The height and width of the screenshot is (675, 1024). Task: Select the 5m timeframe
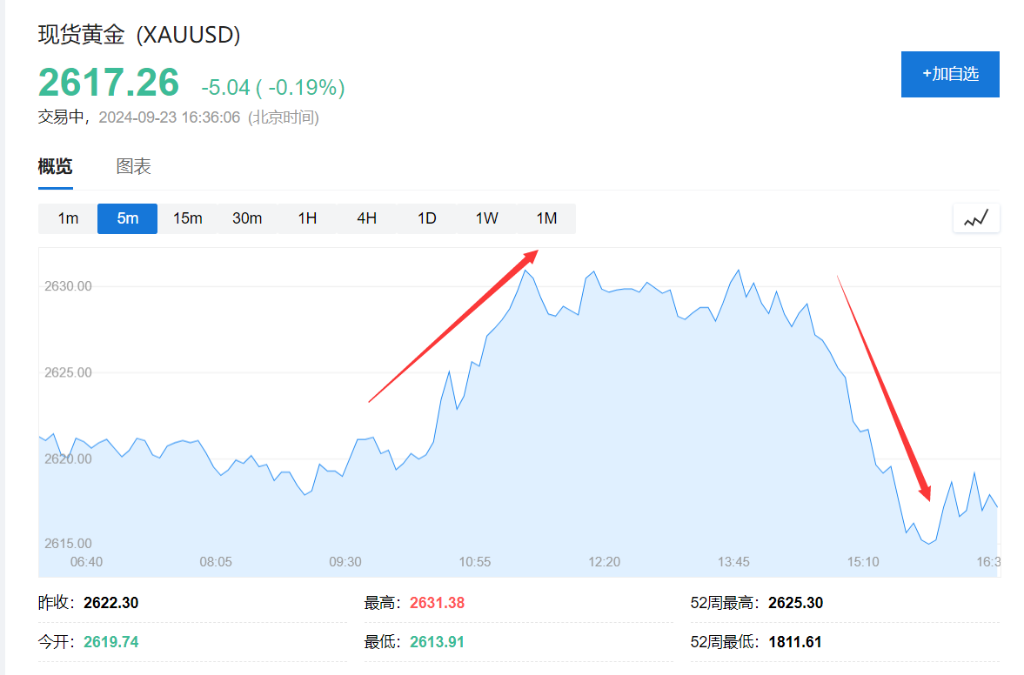tap(127, 218)
